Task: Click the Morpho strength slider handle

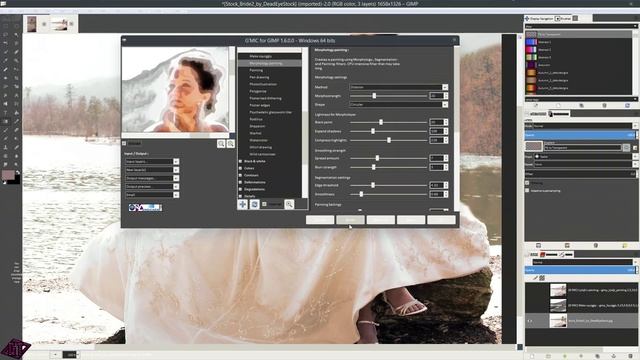Action: [x=374, y=96]
